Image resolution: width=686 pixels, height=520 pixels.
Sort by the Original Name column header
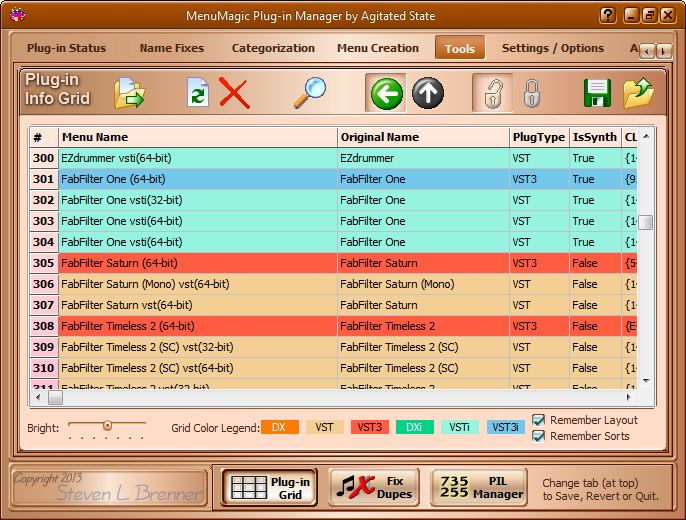point(423,137)
